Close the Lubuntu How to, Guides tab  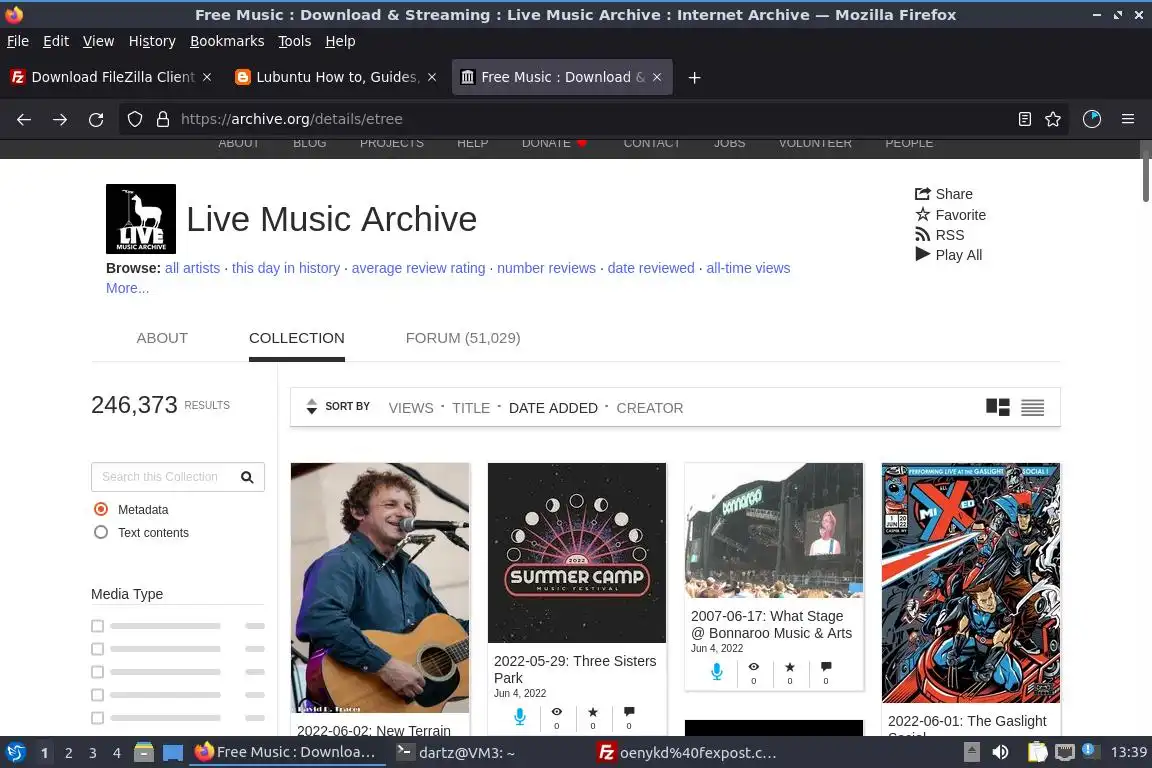(x=432, y=77)
